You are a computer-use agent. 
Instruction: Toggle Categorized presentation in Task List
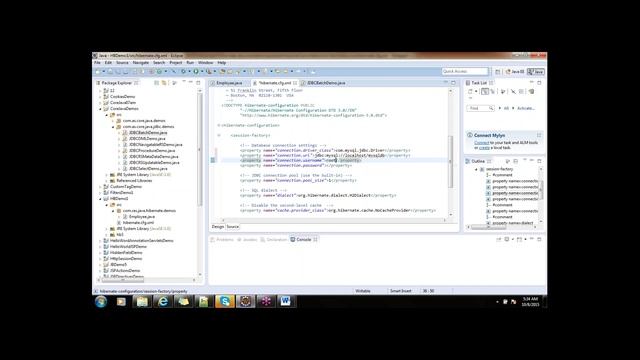tap(484, 92)
